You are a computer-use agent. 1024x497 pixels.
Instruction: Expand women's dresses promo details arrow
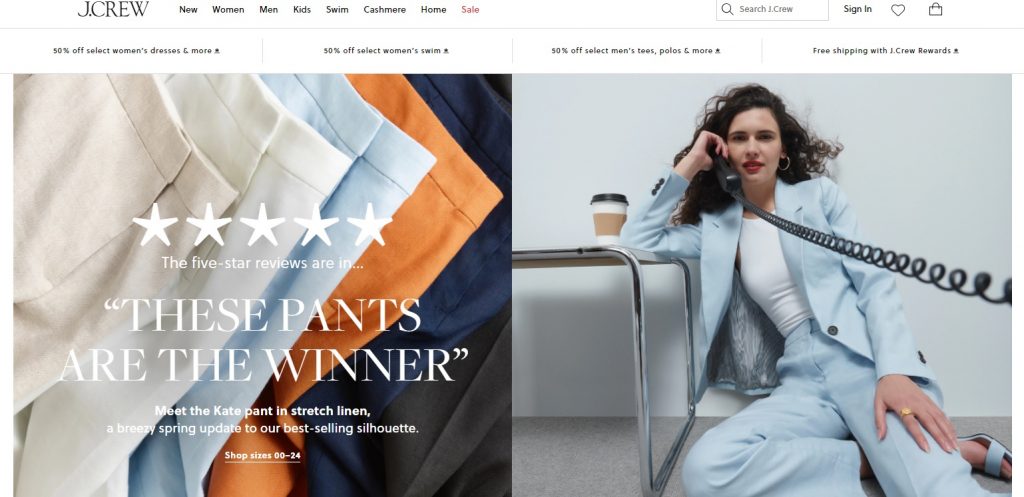(x=217, y=51)
